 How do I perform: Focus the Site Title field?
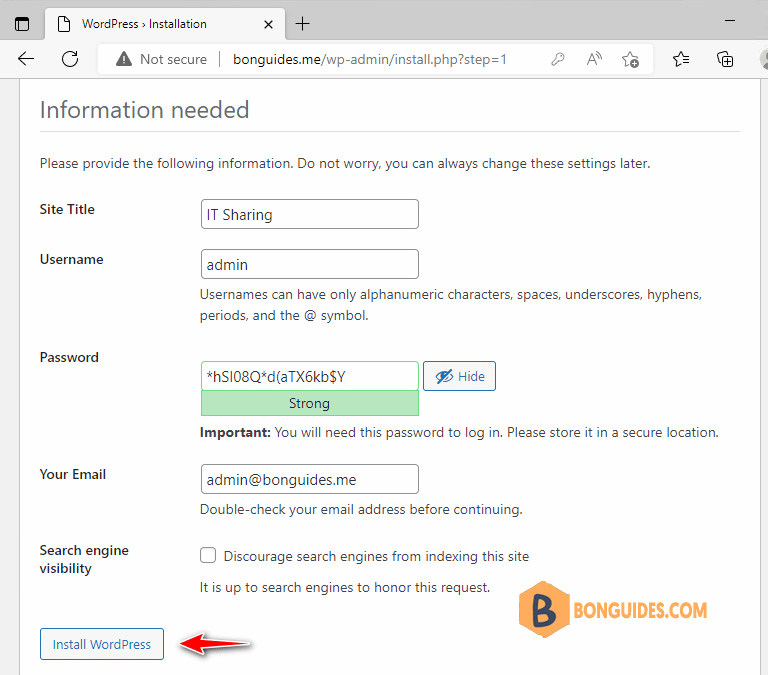(x=309, y=214)
